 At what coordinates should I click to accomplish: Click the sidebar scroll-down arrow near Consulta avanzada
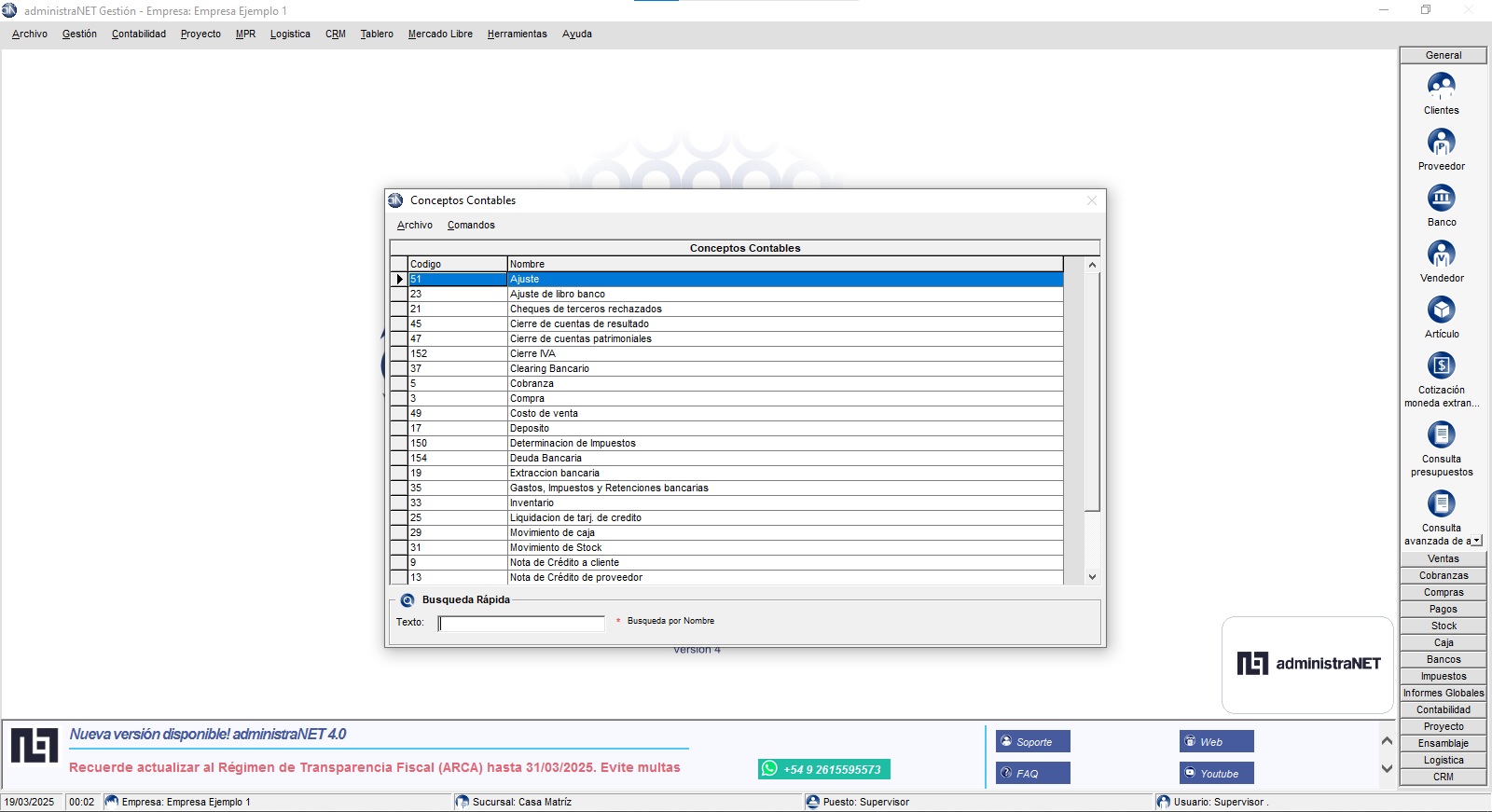click(x=1477, y=541)
